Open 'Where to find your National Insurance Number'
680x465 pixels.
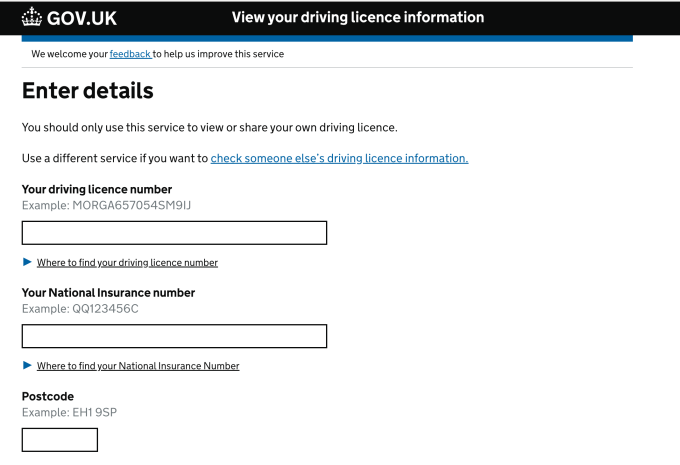pos(138,366)
